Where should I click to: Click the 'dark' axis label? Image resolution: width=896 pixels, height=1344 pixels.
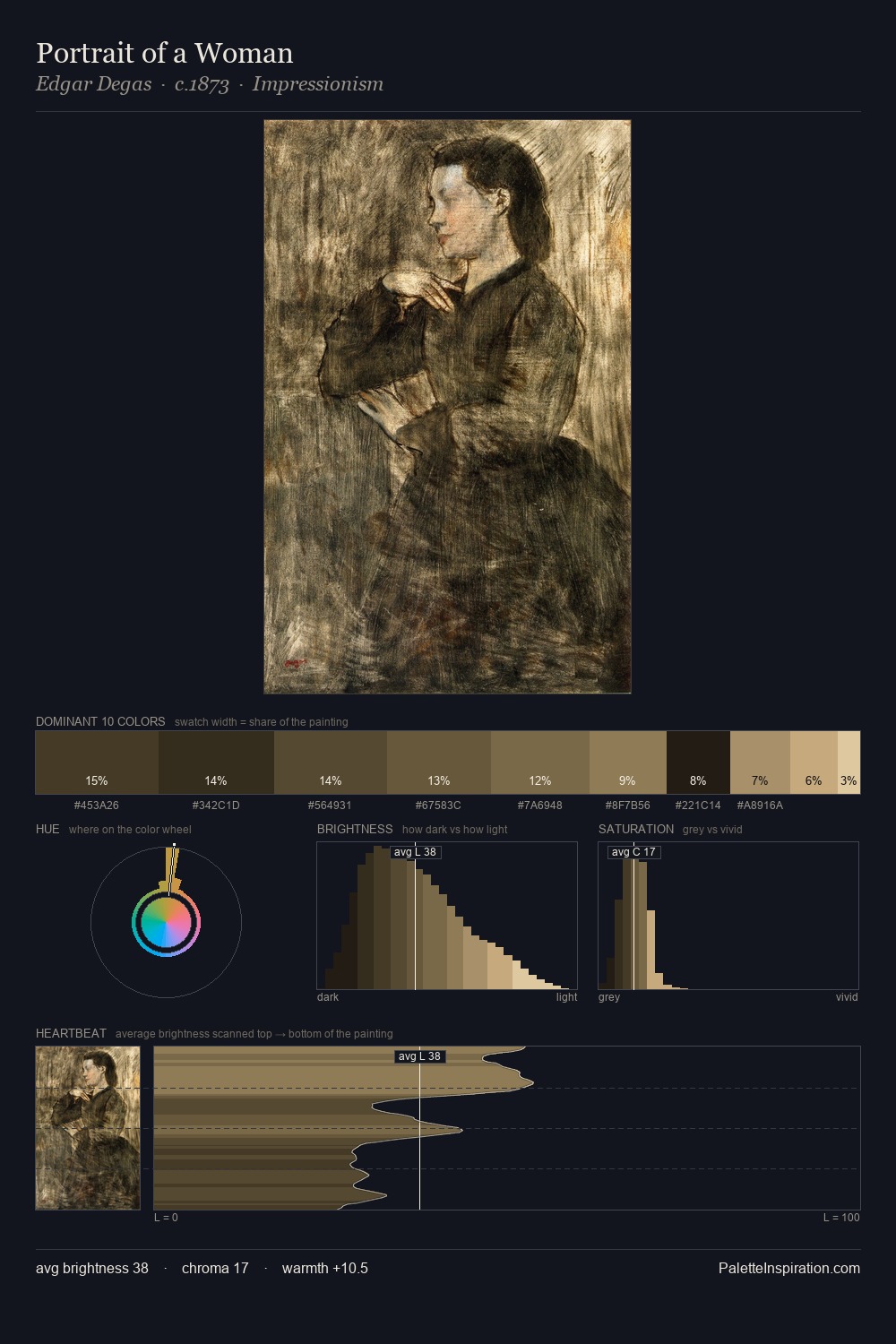(x=328, y=997)
